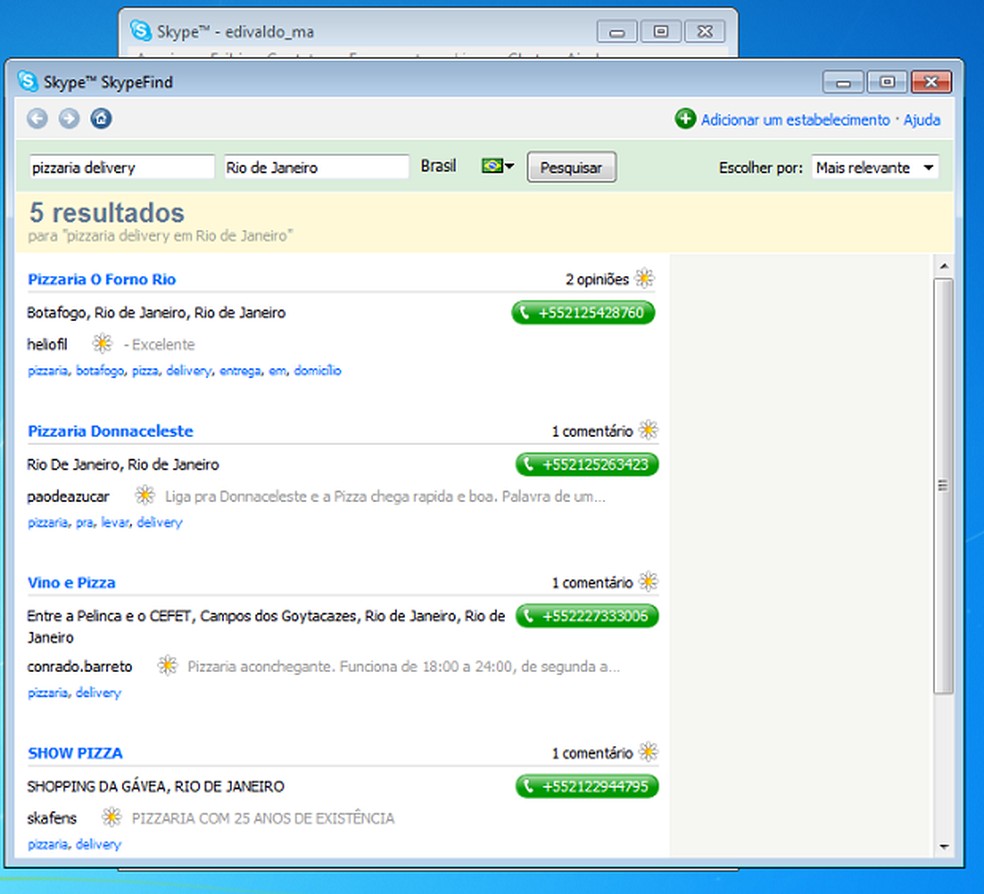Open the Ajuda help link
The width and height of the screenshot is (984, 894).
coord(921,120)
